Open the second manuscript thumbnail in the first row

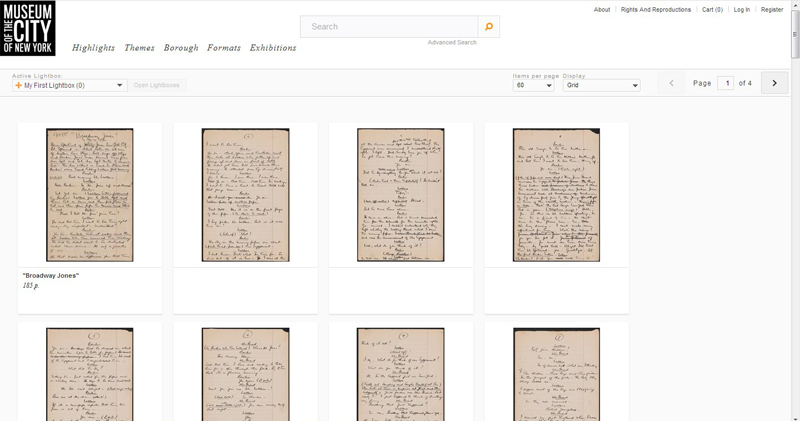point(245,195)
